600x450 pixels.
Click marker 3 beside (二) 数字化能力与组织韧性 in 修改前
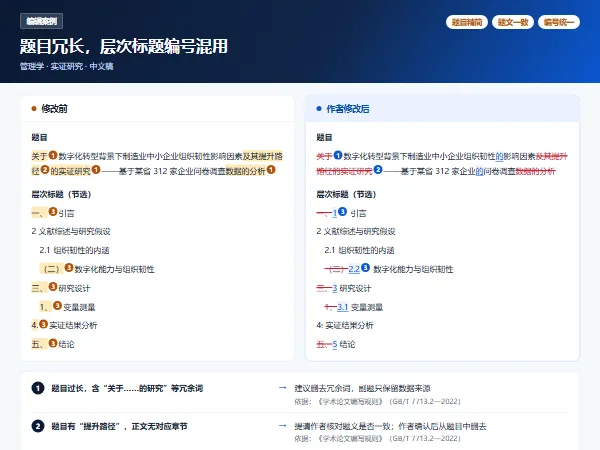pos(69,267)
